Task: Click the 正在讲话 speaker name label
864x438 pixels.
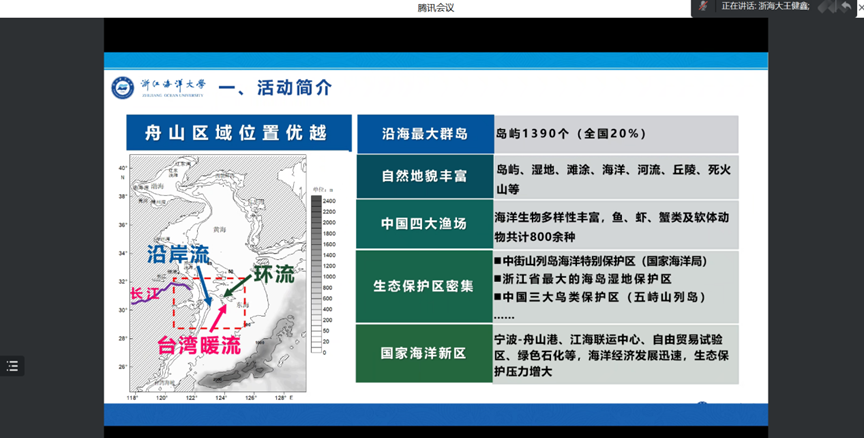Action: coord(765,6)
